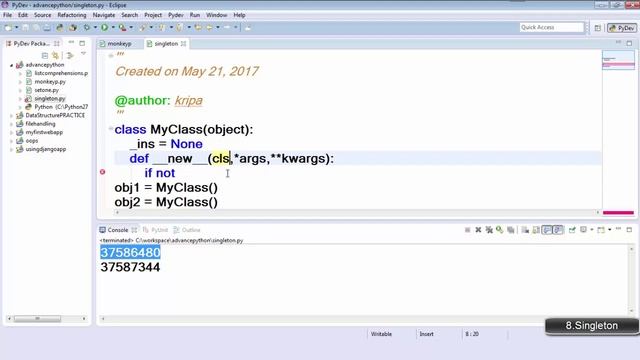Click the PyDev perspective button
Image resolution: width=640 pixels, height=360 pixels.
622,28
